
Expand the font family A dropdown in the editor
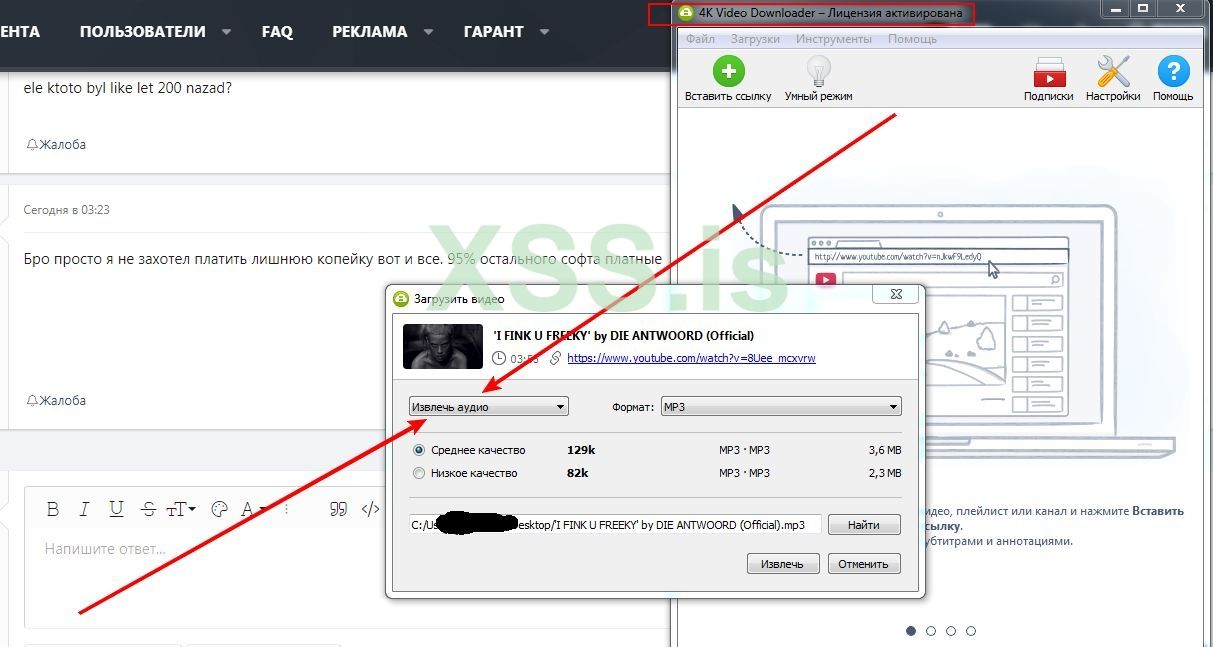[252, 509]
